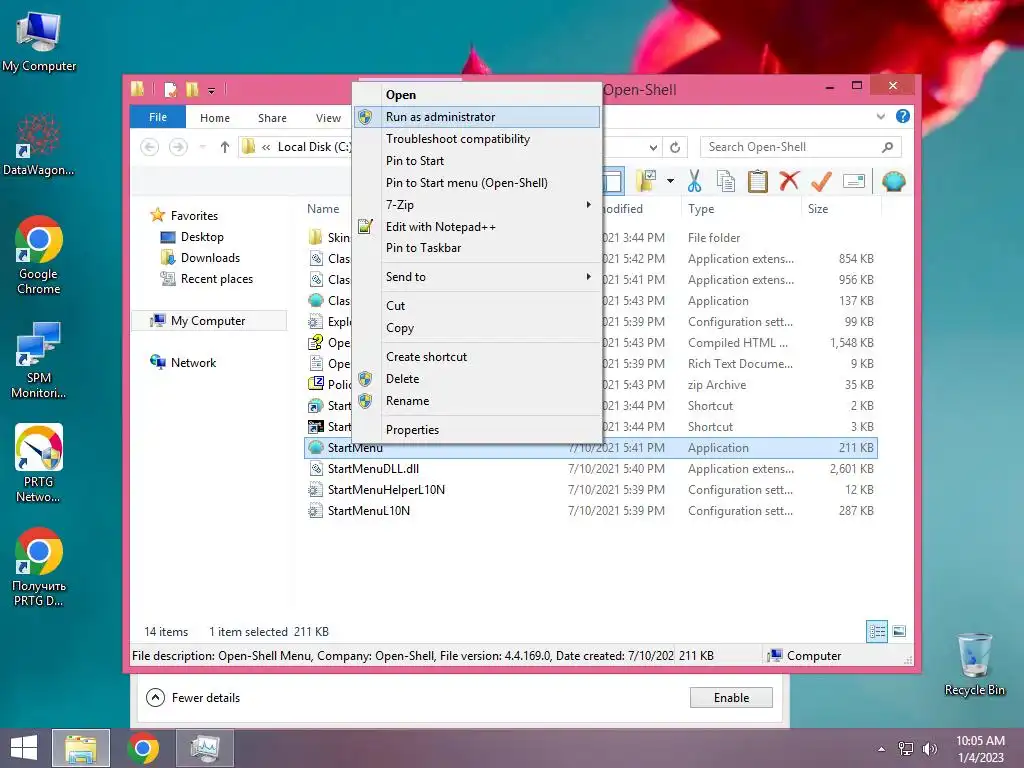Open Customize Quick Access Toolbar dropdown

point(212,91)
